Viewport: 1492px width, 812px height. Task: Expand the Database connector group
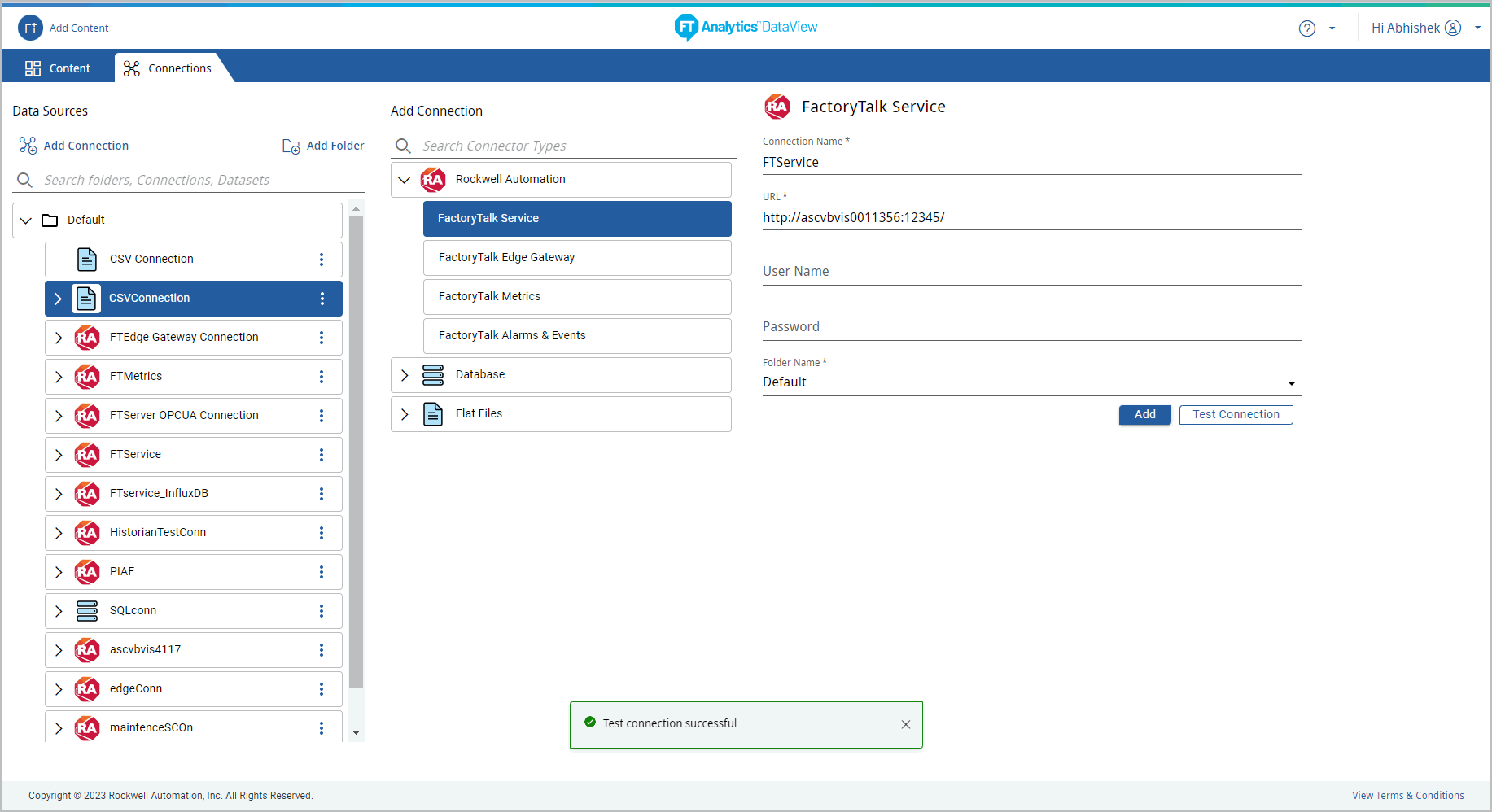click(x=405, y=375)
